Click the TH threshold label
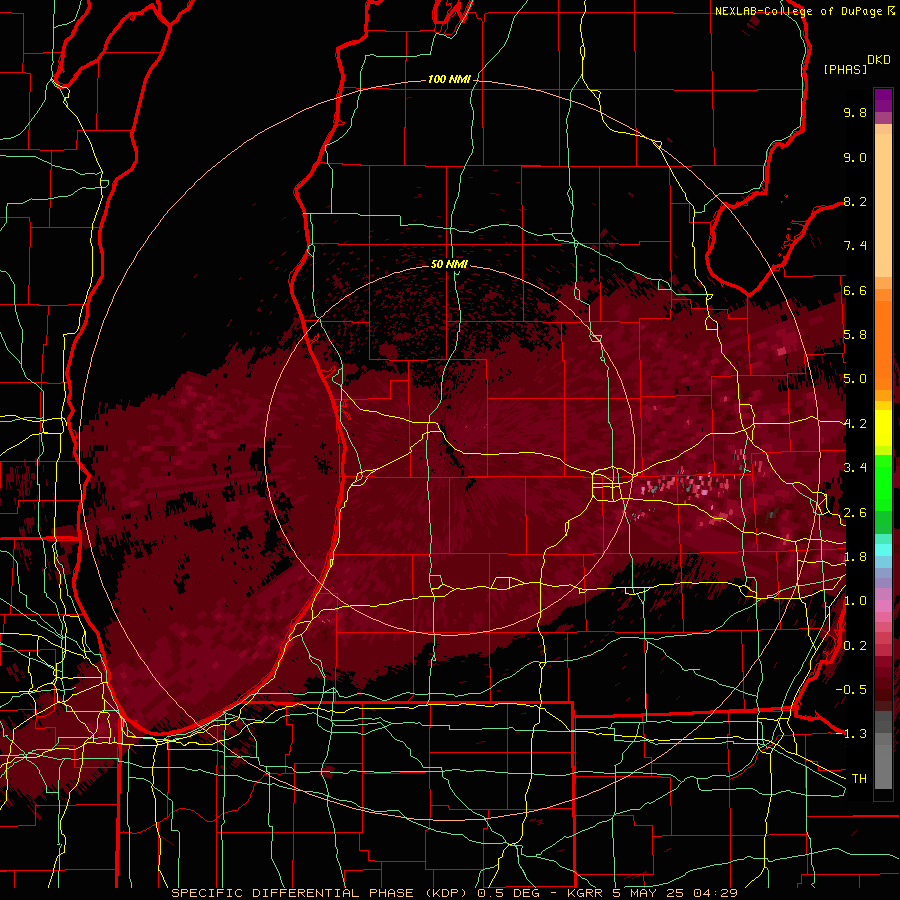This screenshot has height=900, width=900. tap(859, 778)
